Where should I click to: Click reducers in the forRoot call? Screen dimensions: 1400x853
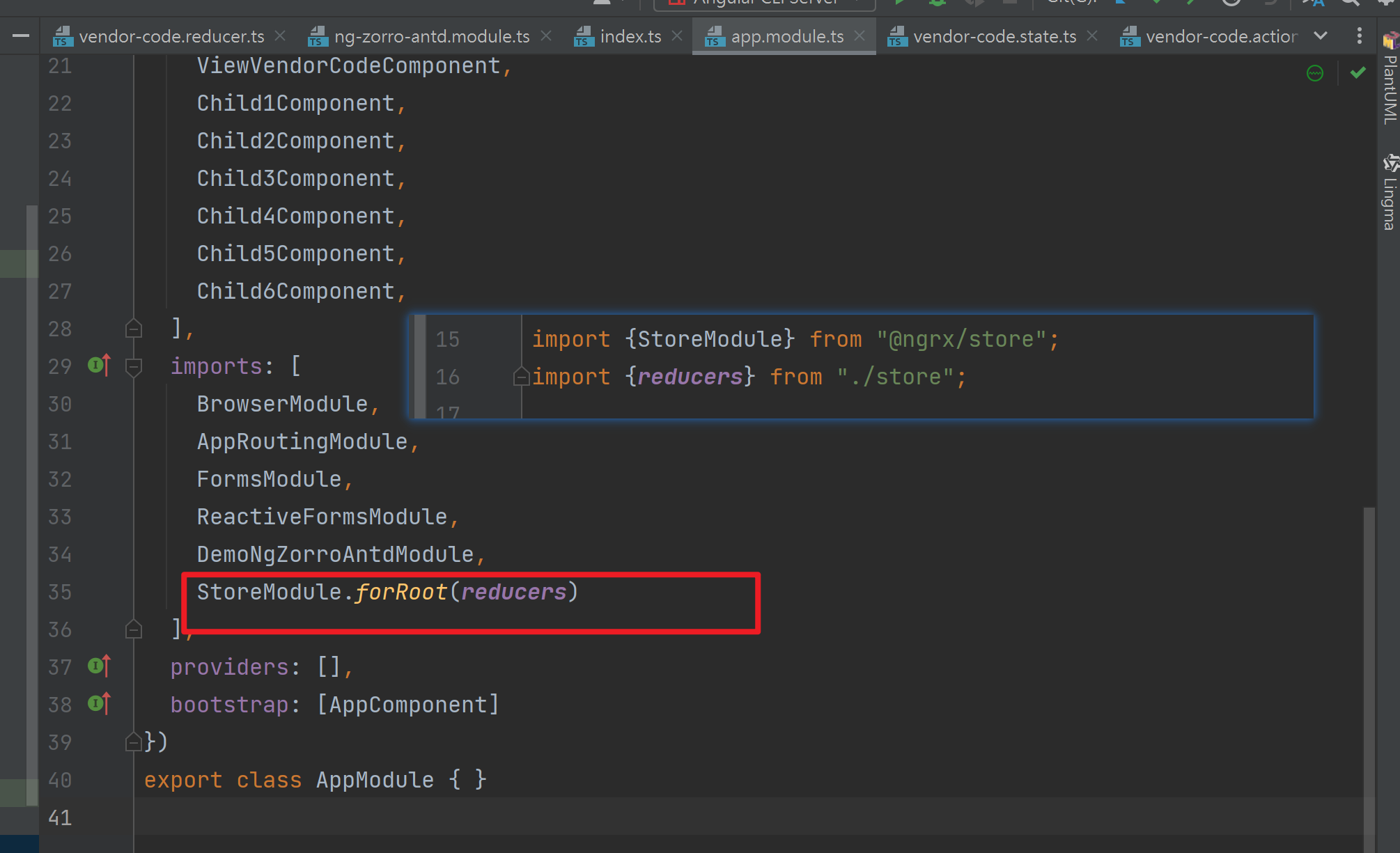click(514, 592)
